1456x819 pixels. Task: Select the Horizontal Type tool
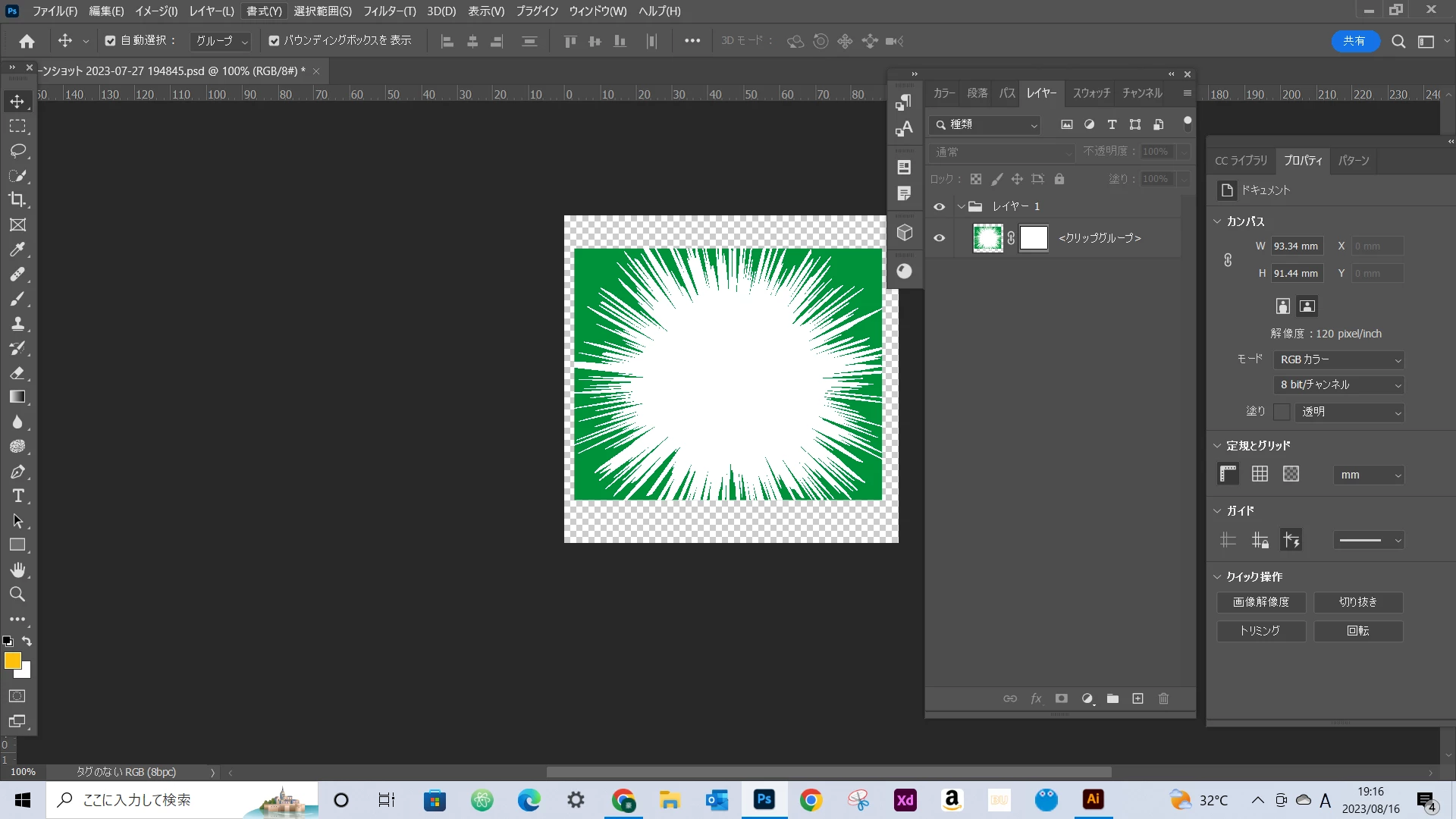click(x=17, y=496)
